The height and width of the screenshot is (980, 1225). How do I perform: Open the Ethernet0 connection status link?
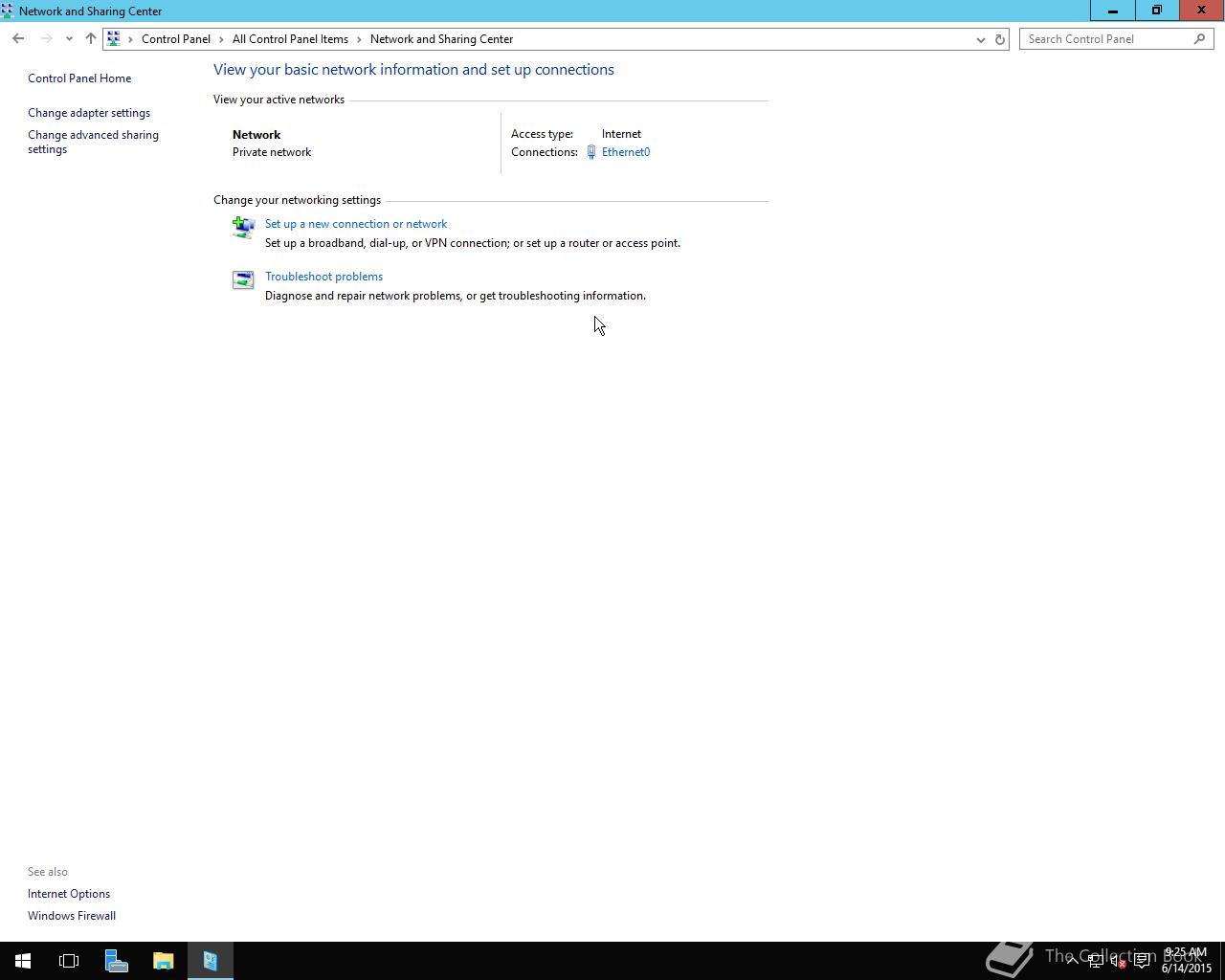(626, 152)
